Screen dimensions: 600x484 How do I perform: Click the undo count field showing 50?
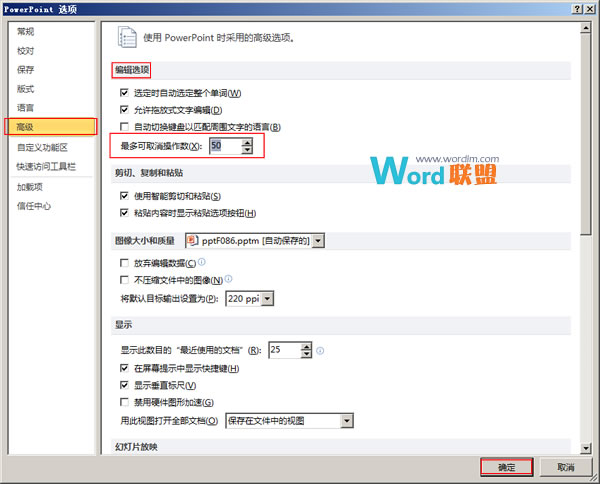pos(226,146)
